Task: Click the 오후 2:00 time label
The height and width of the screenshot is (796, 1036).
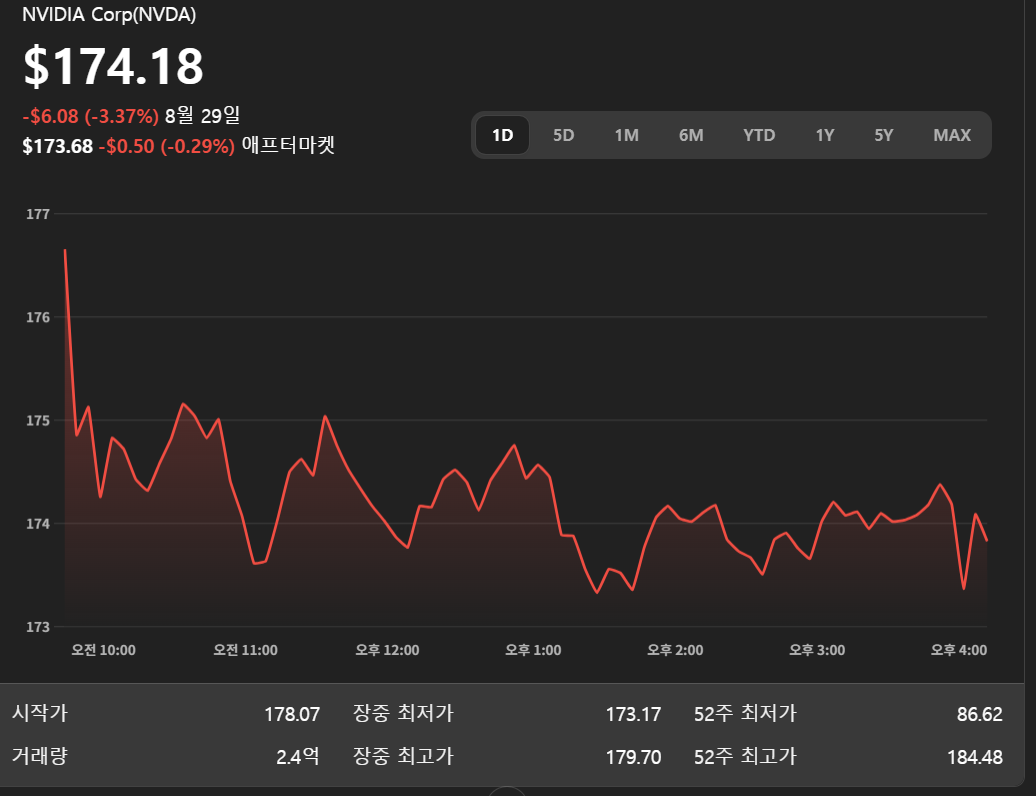Action: [675, 650]
